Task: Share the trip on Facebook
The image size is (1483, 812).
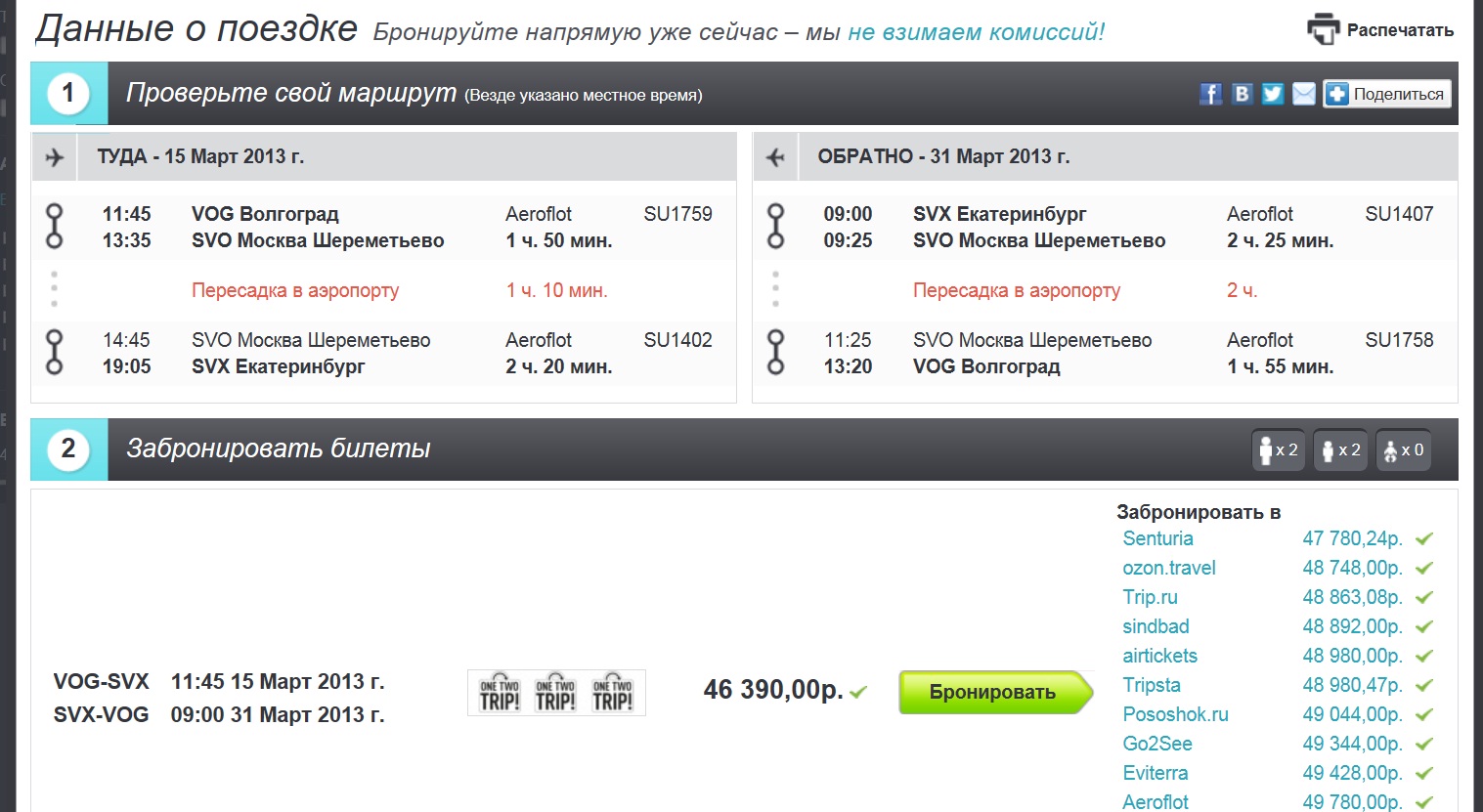Action: tap(1210, 94)
